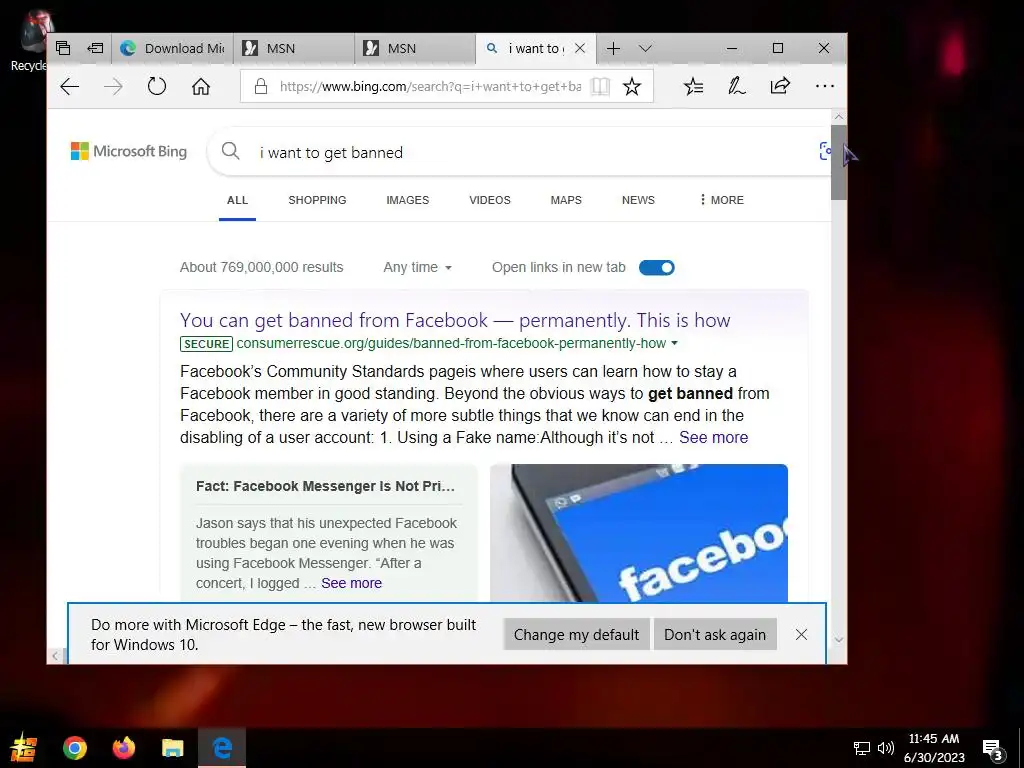The height and width of the screenshot is (768, 1024).
Task: Click See more in the Jason Facebook snippet
Action: [x=351, y=583]
